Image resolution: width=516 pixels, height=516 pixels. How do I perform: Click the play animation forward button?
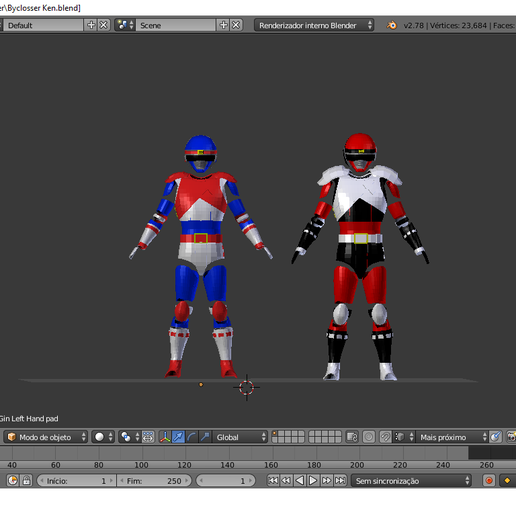[x=313, y=480]
